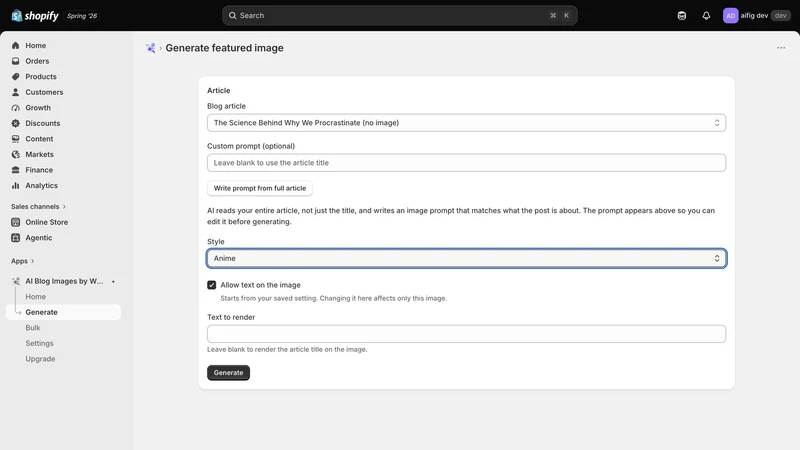This screenshot has width=800, height=450.
Task: Expand the Apps section
Action: point(22,261)
